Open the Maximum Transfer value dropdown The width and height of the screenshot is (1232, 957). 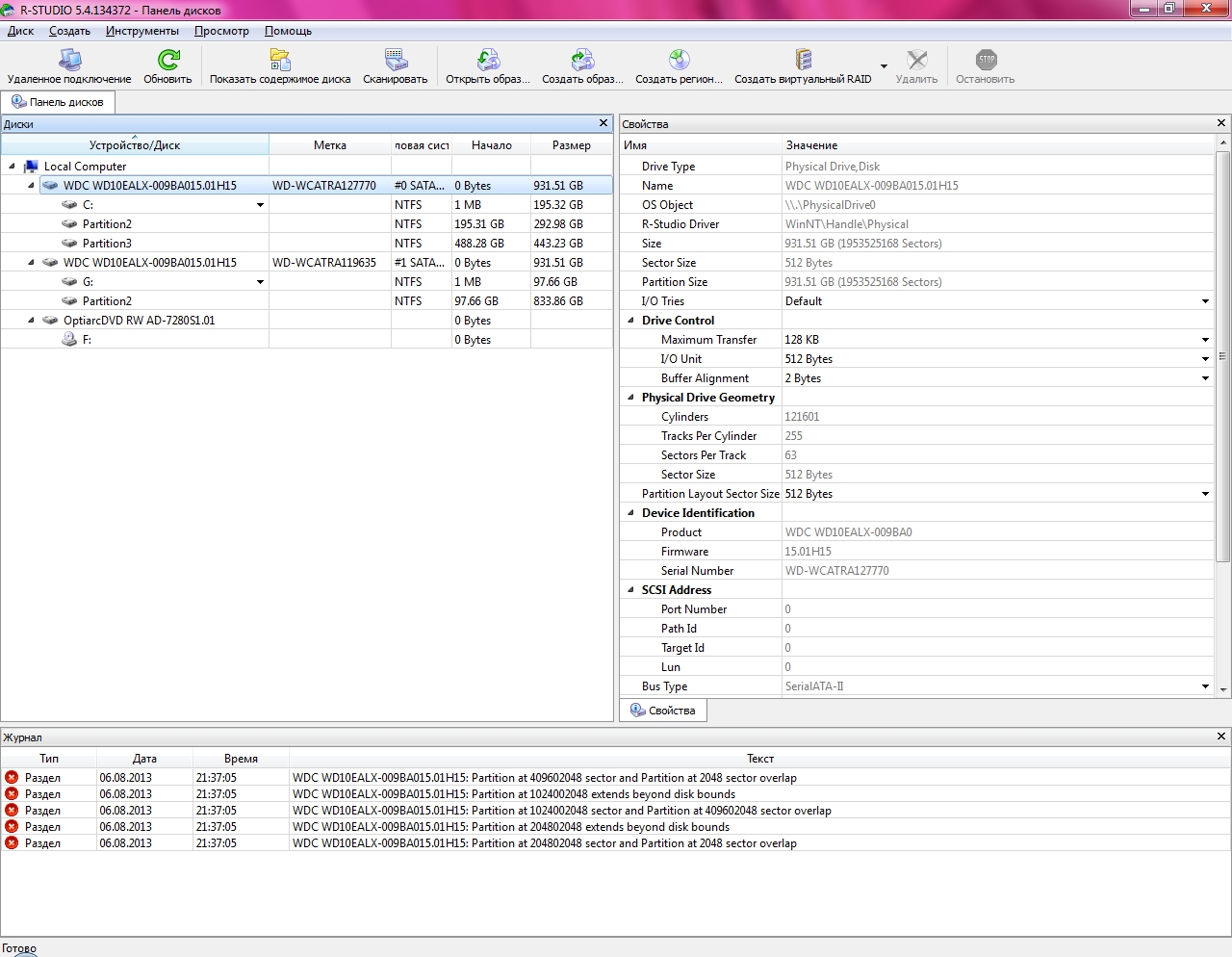tap(1205, 340)
